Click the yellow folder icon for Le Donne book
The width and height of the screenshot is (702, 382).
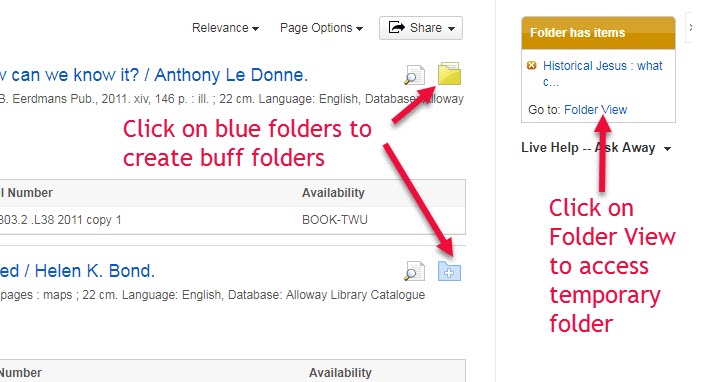coord(449,74)
